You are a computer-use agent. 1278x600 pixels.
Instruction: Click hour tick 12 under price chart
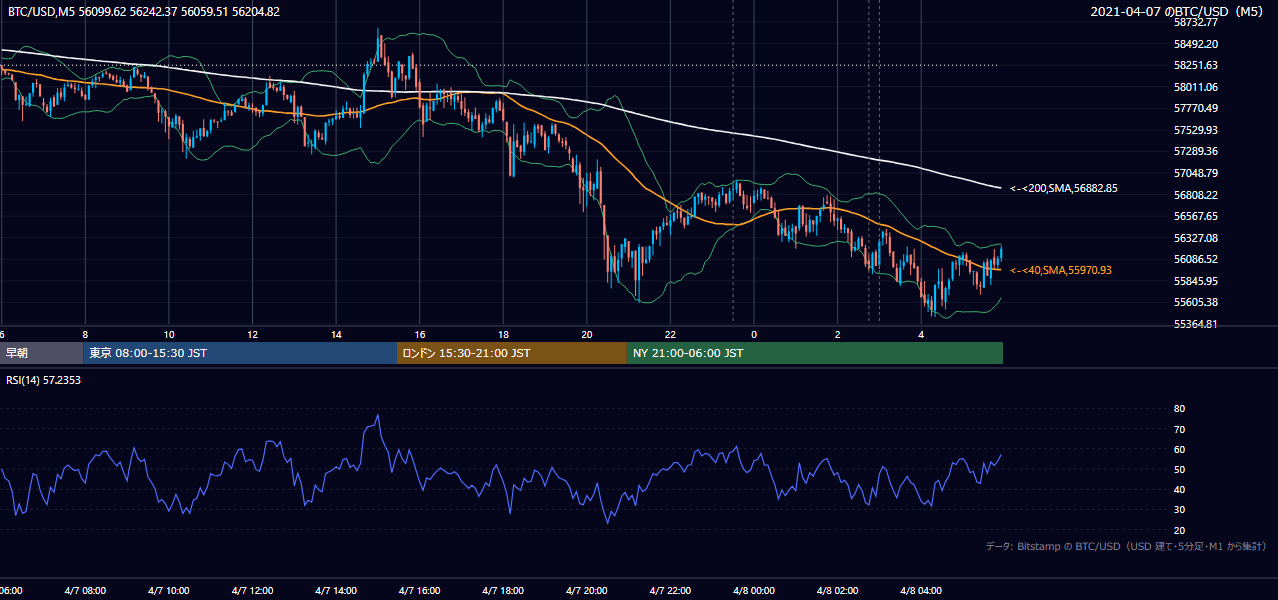(x=253, y=334)
